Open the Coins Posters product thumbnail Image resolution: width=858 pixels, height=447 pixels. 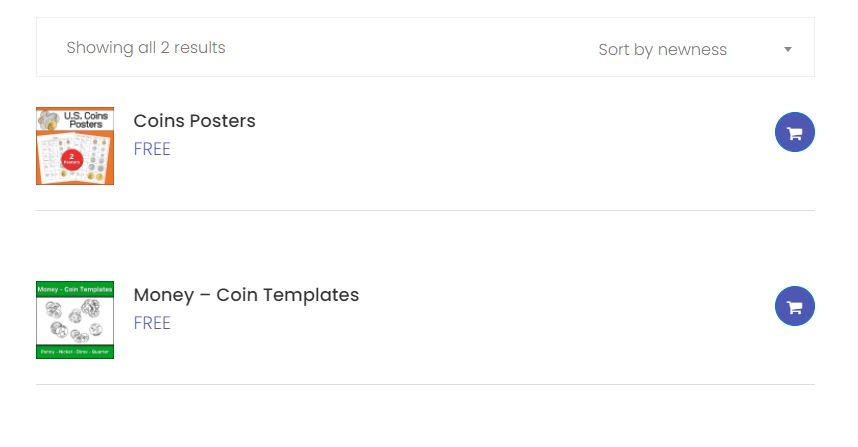click(75, 146)
